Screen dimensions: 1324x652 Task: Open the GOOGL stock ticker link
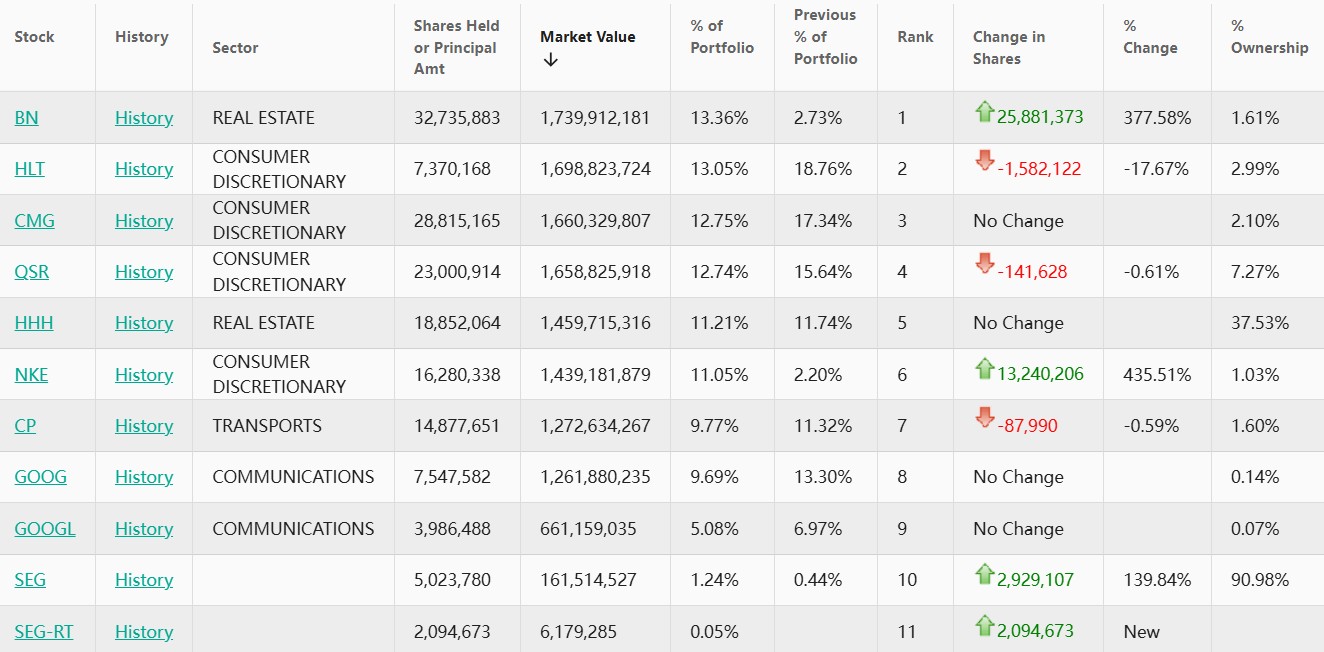(45, 529)
